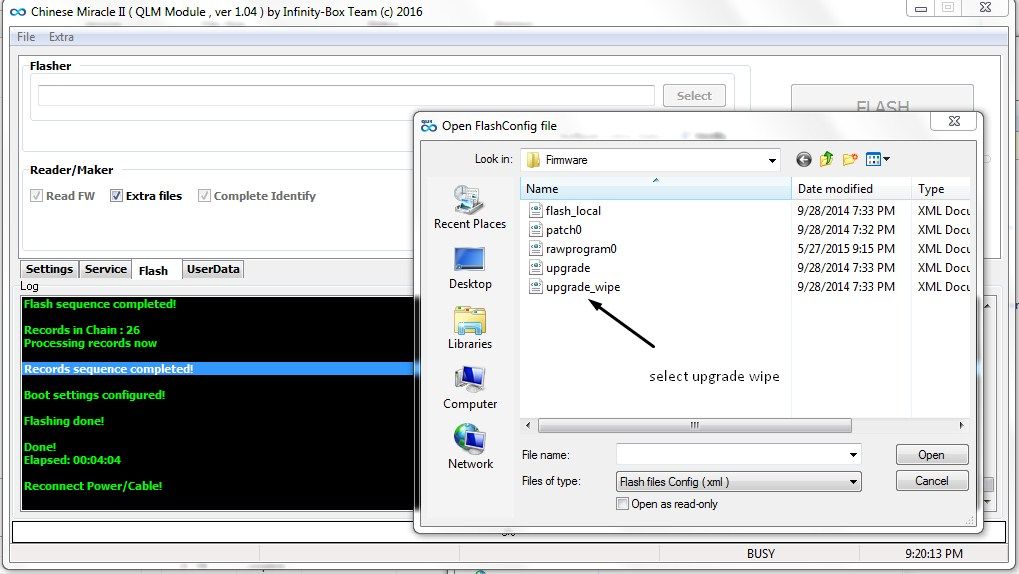Go to Recent Places in sidebar

(469, 208)
